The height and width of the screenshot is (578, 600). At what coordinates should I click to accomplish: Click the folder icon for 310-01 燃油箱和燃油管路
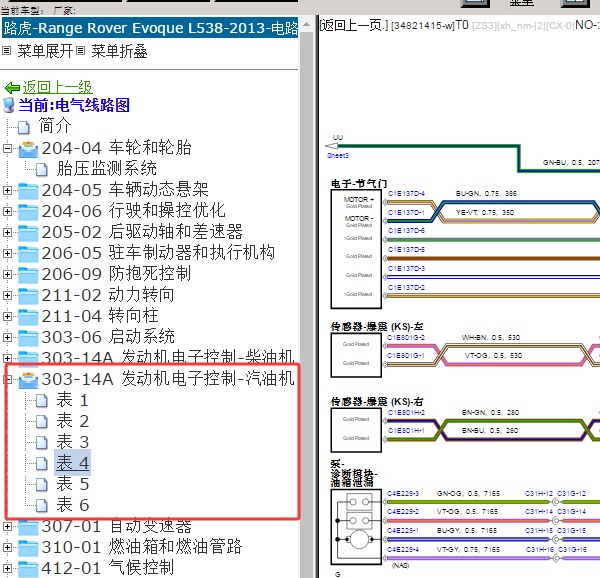coord(28,548)
